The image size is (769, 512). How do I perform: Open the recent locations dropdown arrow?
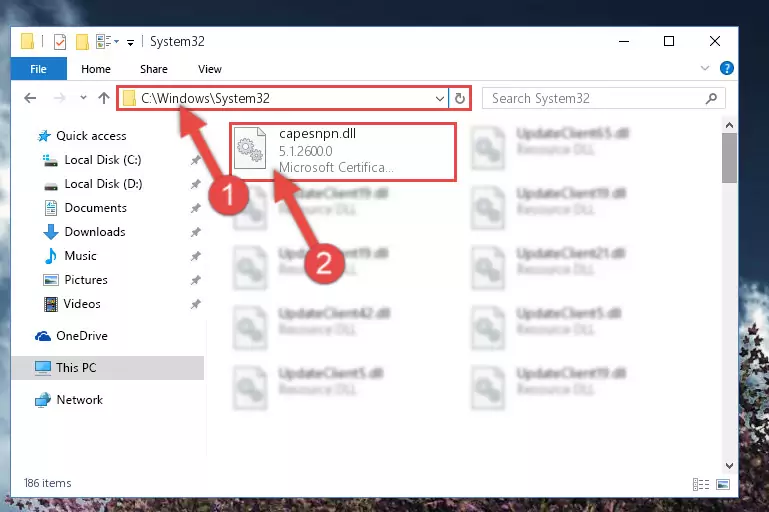click(83, 98)
